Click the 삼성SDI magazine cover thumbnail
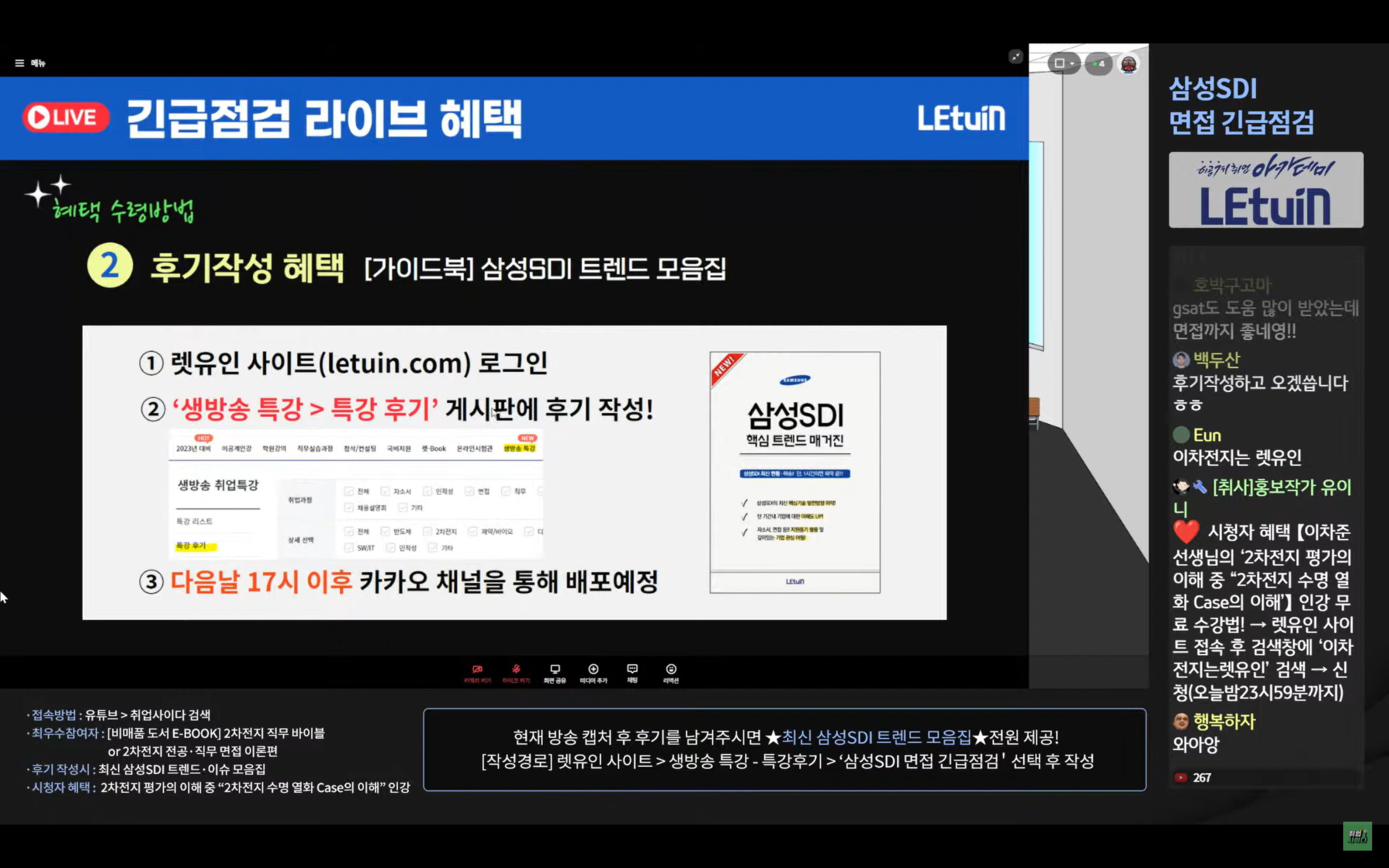Screen dimensions: 1389x868 point(794,472)
